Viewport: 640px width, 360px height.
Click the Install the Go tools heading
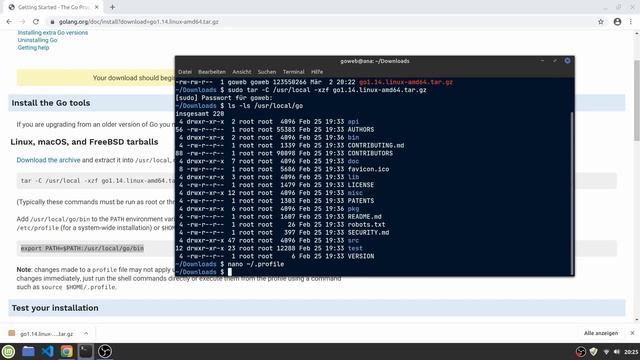pos(51,103)
